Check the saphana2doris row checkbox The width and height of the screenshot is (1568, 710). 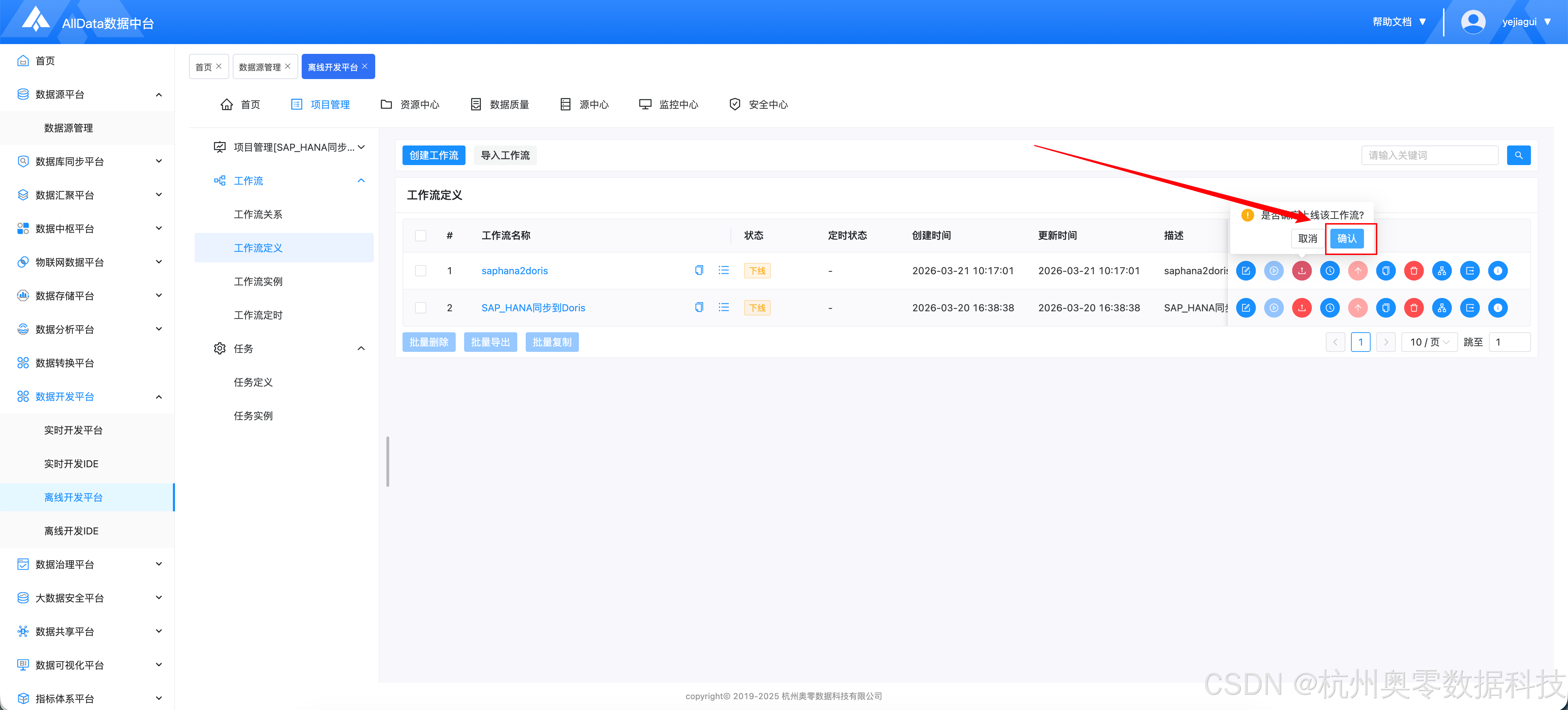click(x=421, y=271)
